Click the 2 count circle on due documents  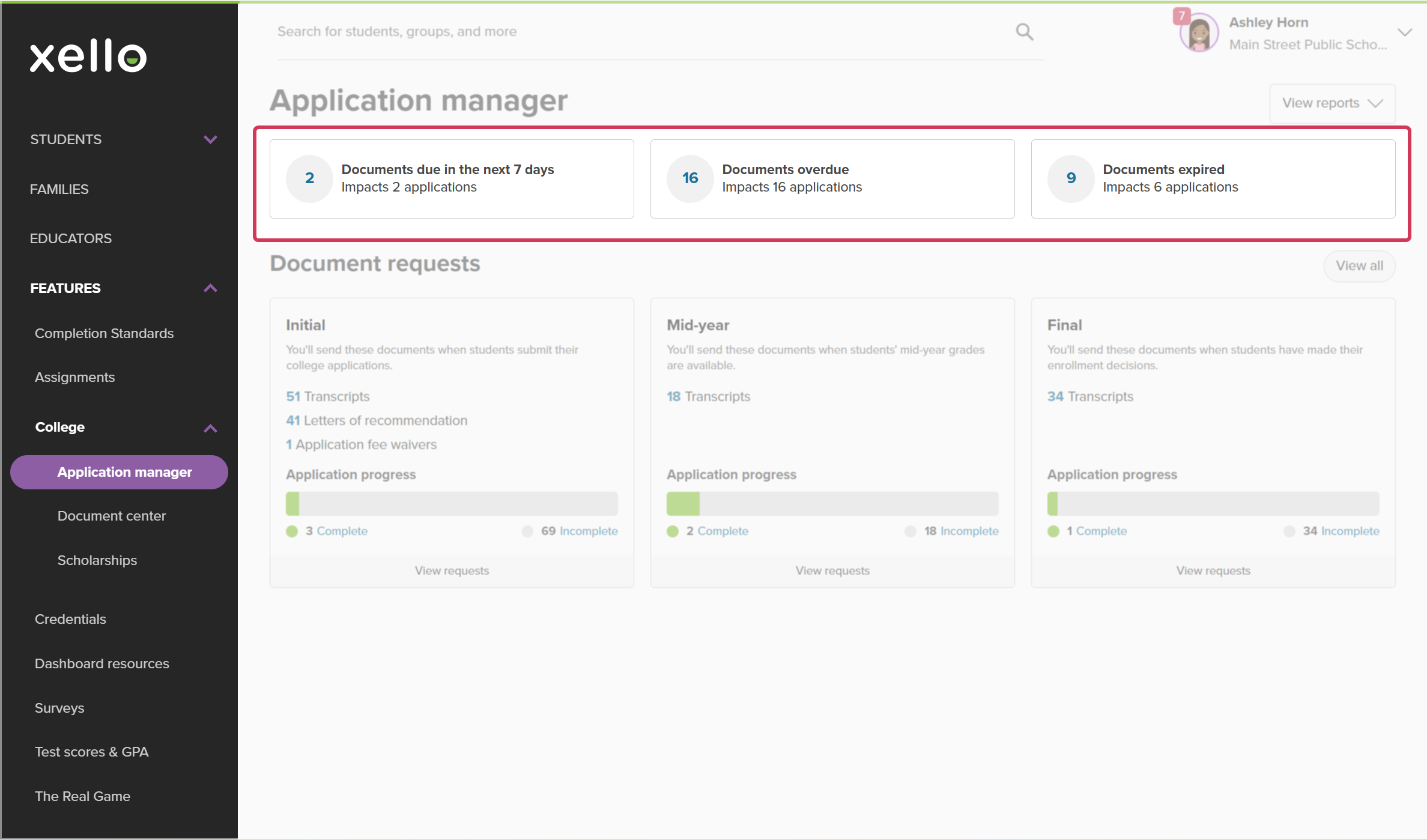tap(309, 178)
